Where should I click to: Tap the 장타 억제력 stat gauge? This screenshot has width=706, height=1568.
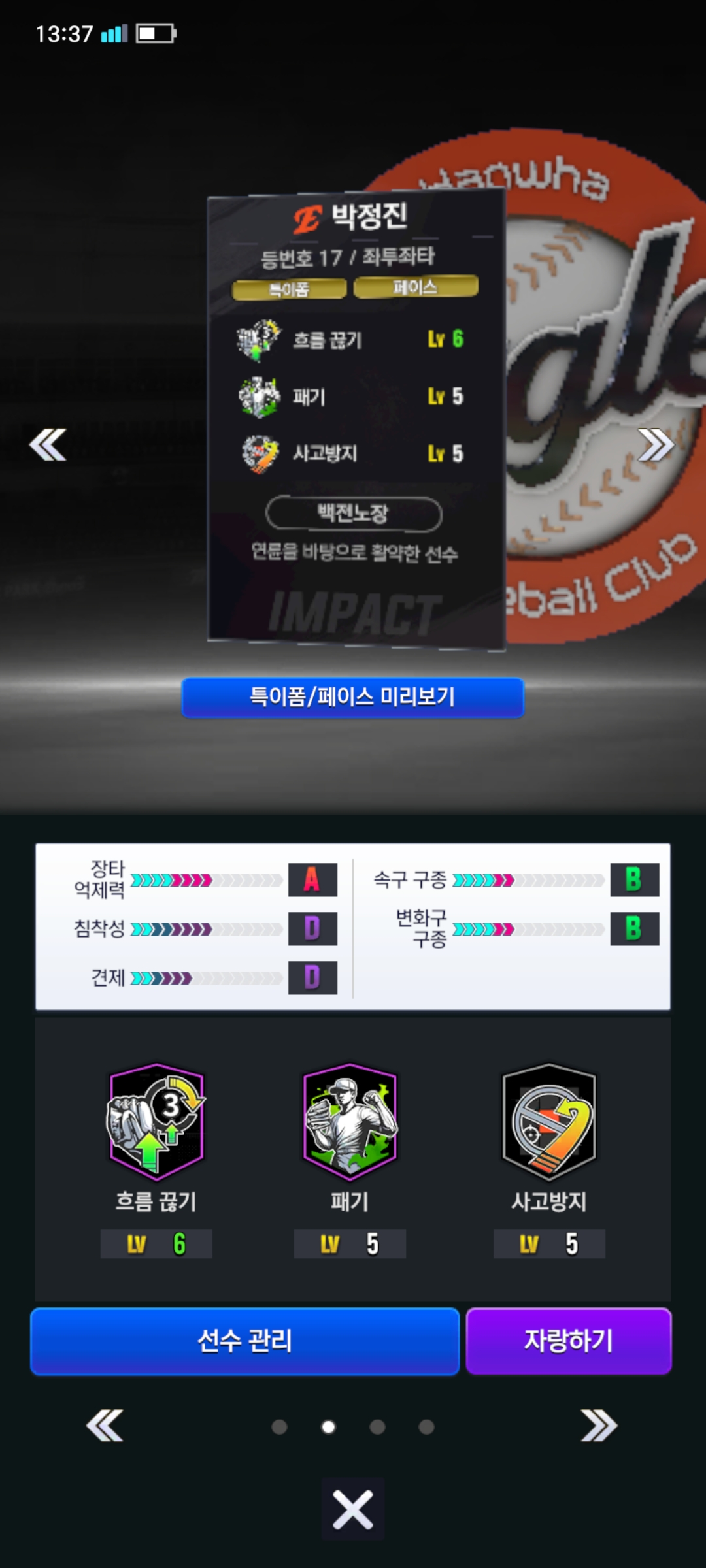pyautogui.click(x=207, y=880)
